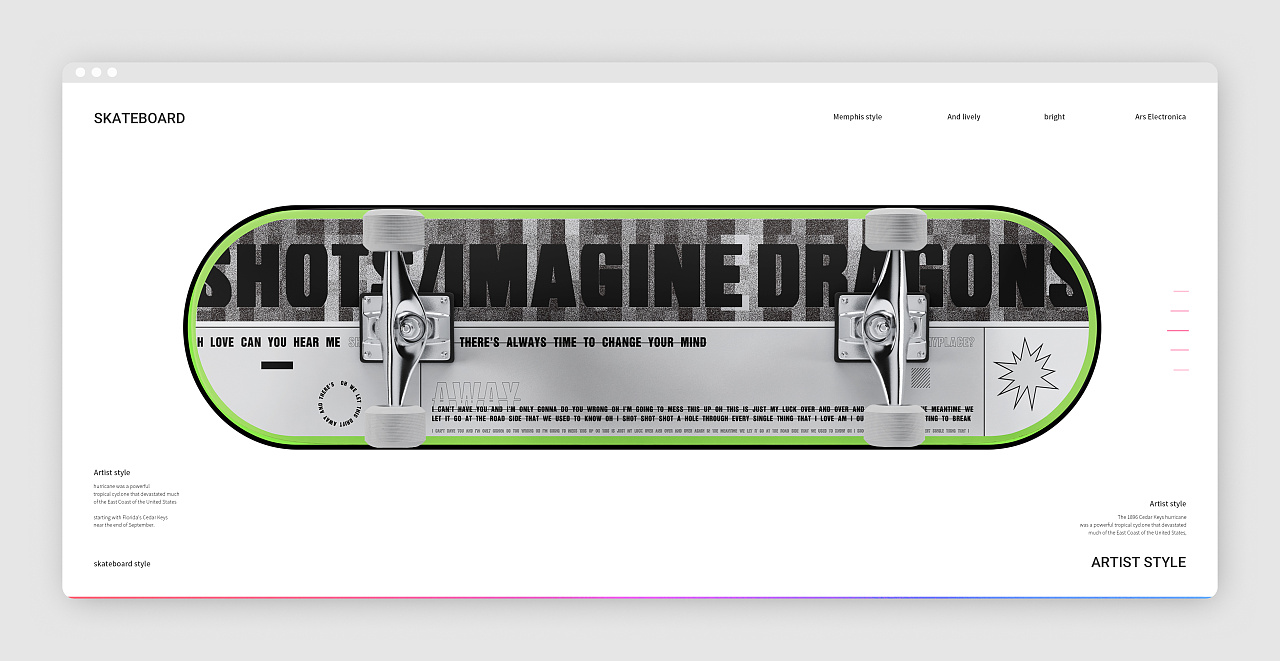Image resolution: width=1280 pixels, height=661 pixels.
Task: Open the Memphis style menu item
Action: pos(857,117)
